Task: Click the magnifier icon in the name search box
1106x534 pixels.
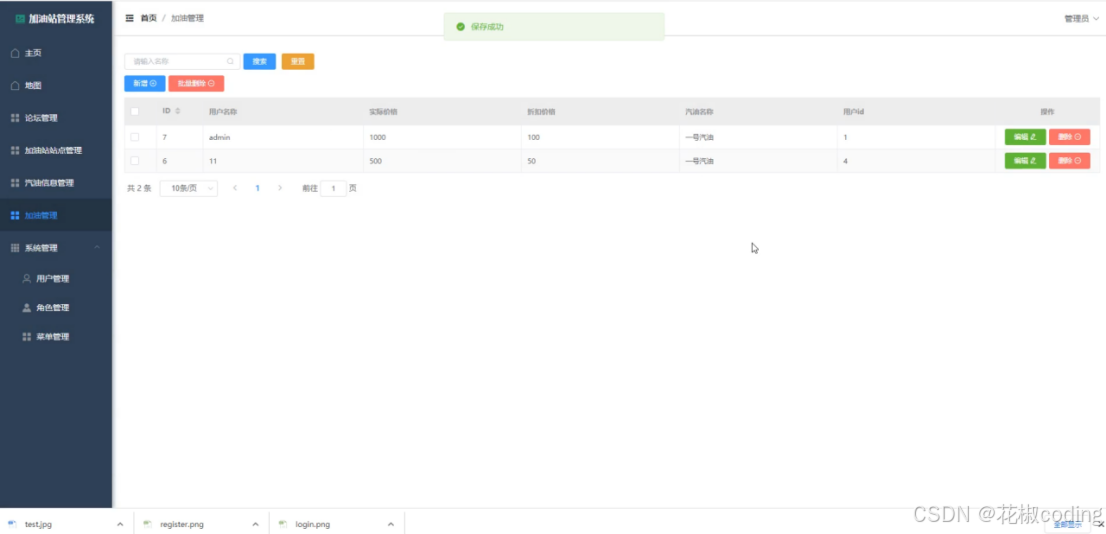Action: point(230,61)
